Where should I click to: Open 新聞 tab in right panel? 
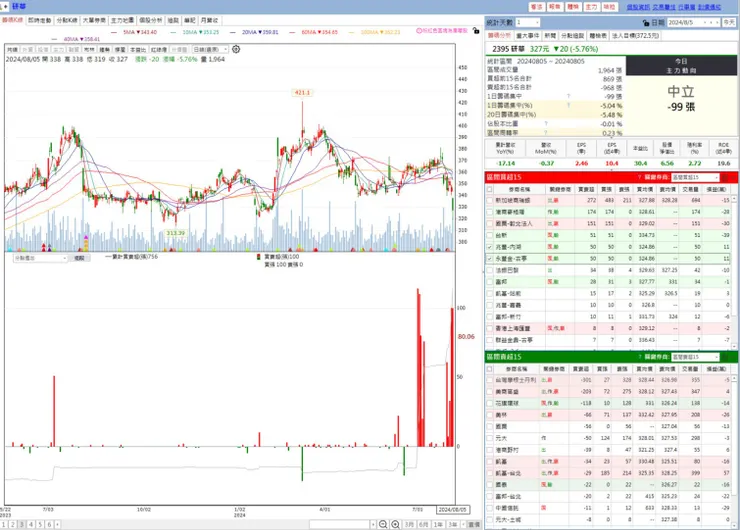pyautogui.click(x=550, y=36)
